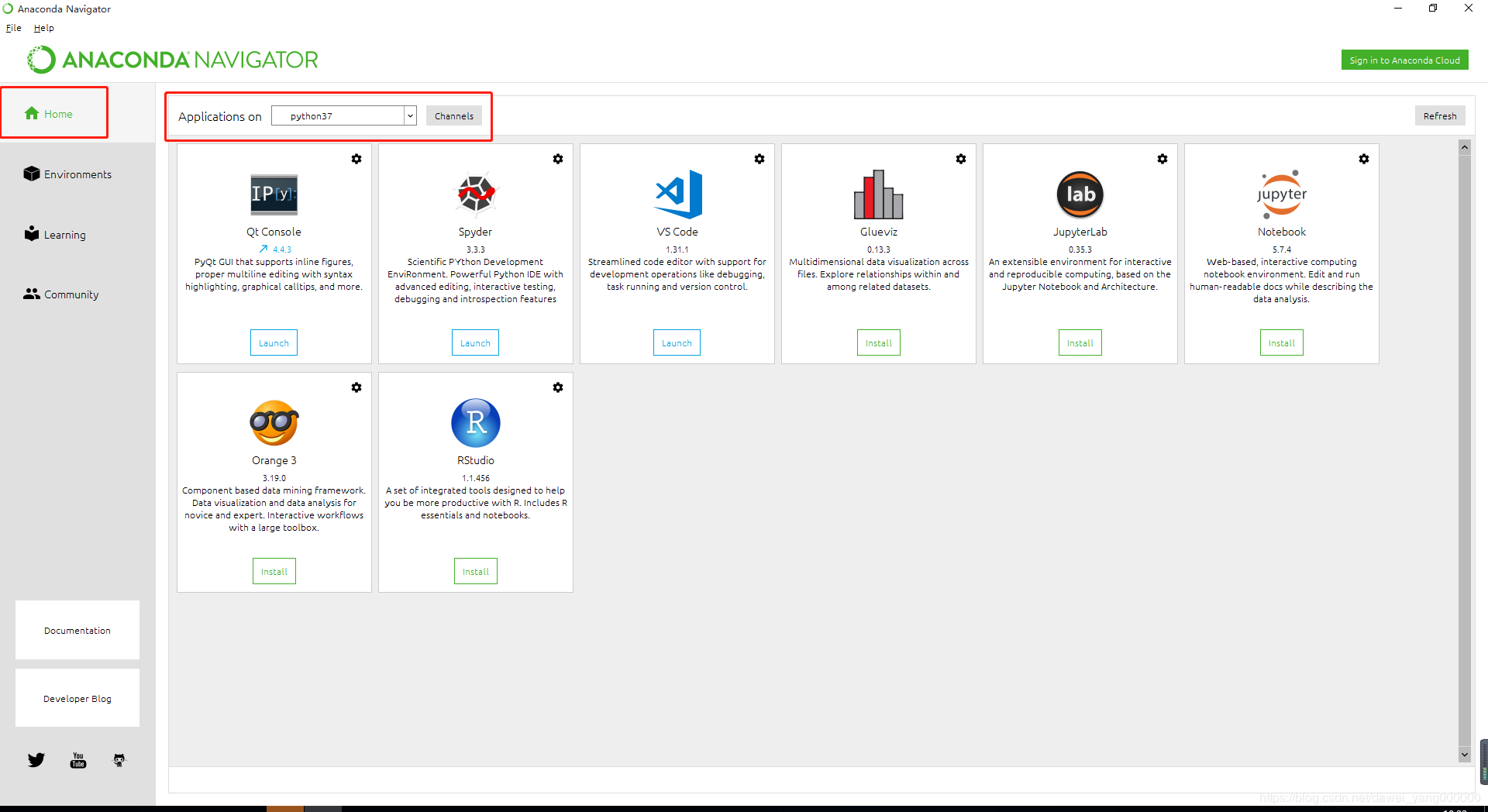The height and width of the screenshot is (812, 1488).
Task: Open the Twitter link icon
Action: click(36, 760)
